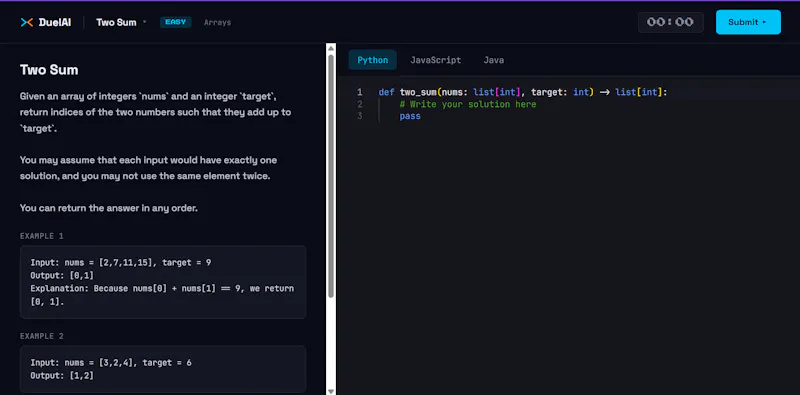Click line number 1 in the editor
Screen dimensions: 800x395
pyautogui.click(x=360, y=92)
